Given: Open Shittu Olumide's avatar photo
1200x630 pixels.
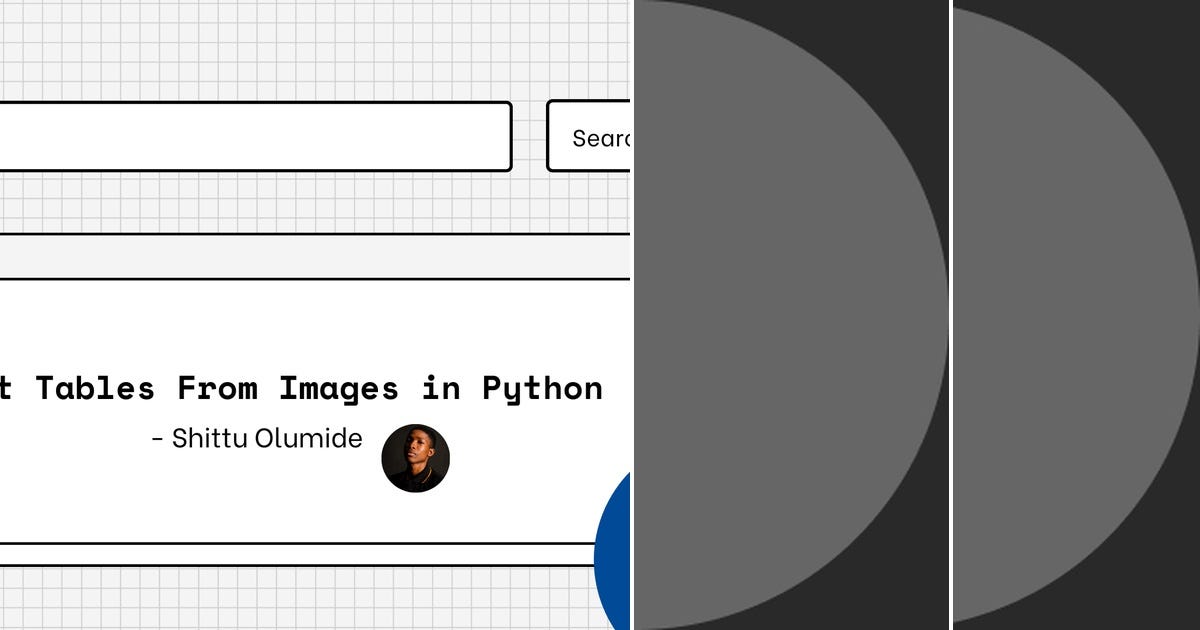Looking at the screenshot, I should tap(416, 458).
